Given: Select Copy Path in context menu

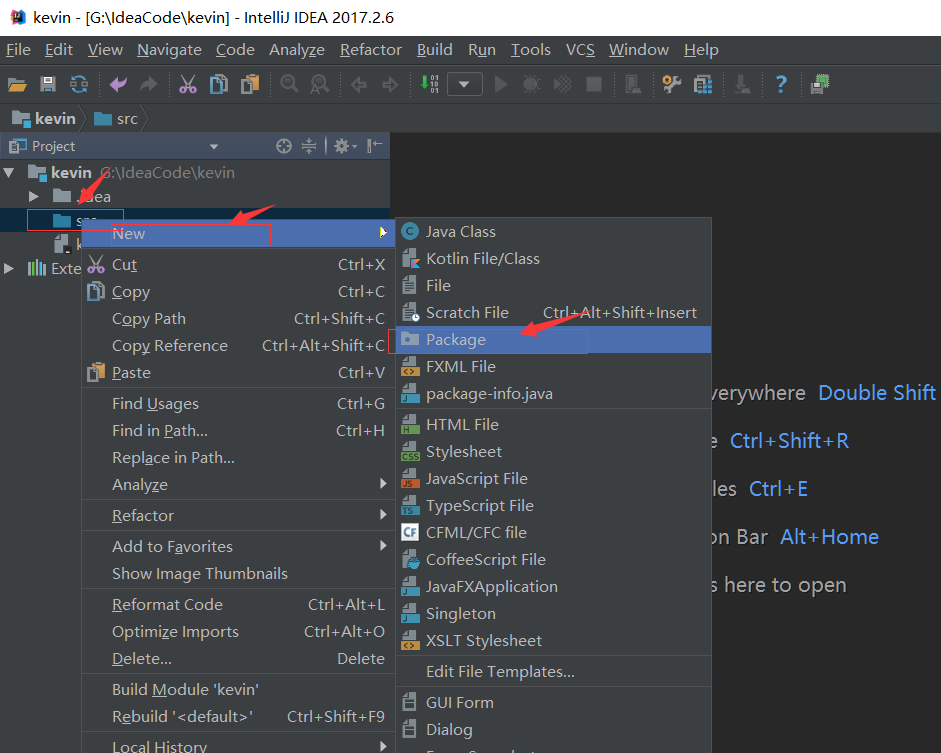Looking at the screenshot, I should (x=238, y=319).
